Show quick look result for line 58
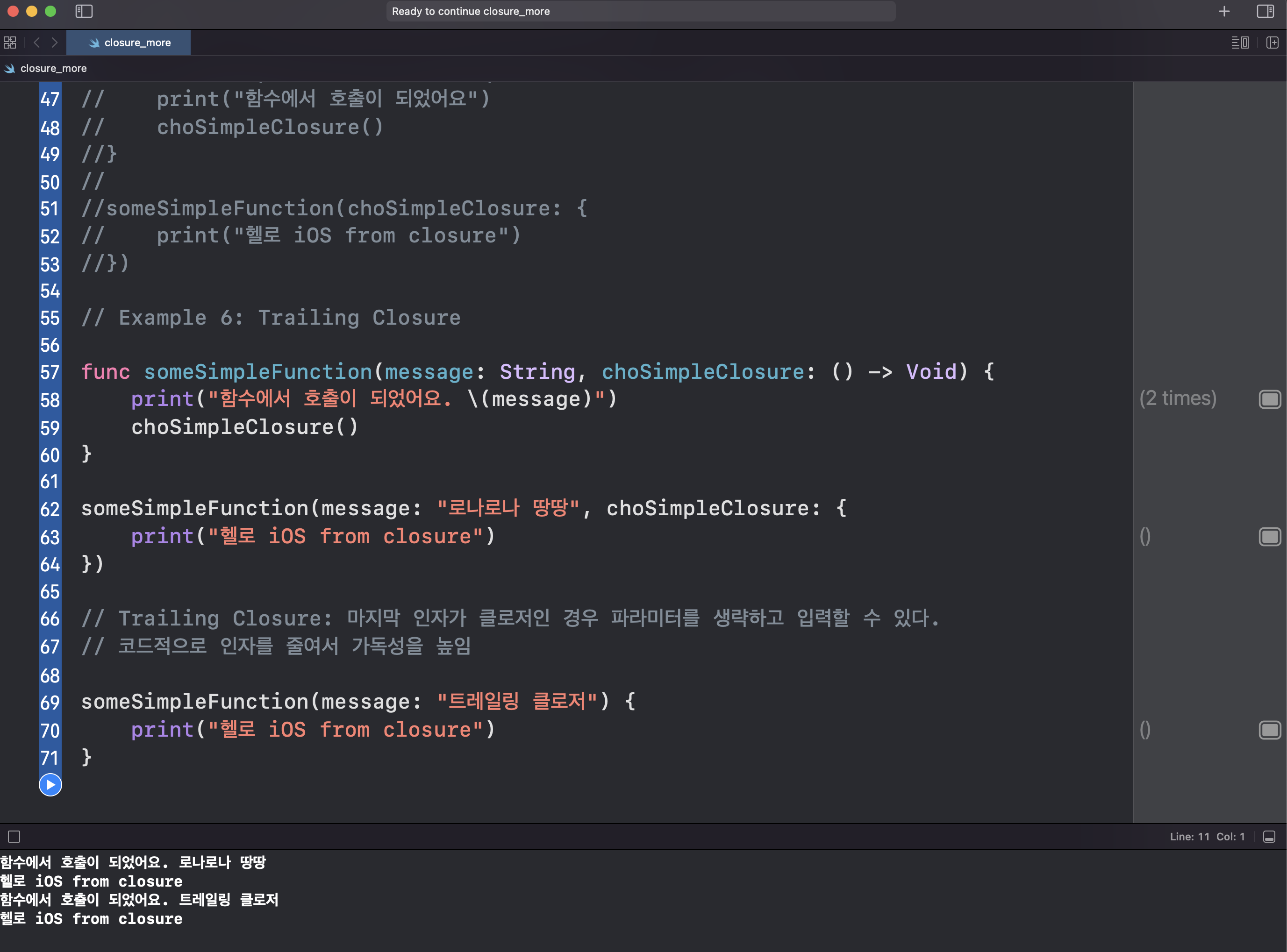This screenshot has height=952, width=1287. tap(1269, 399)
